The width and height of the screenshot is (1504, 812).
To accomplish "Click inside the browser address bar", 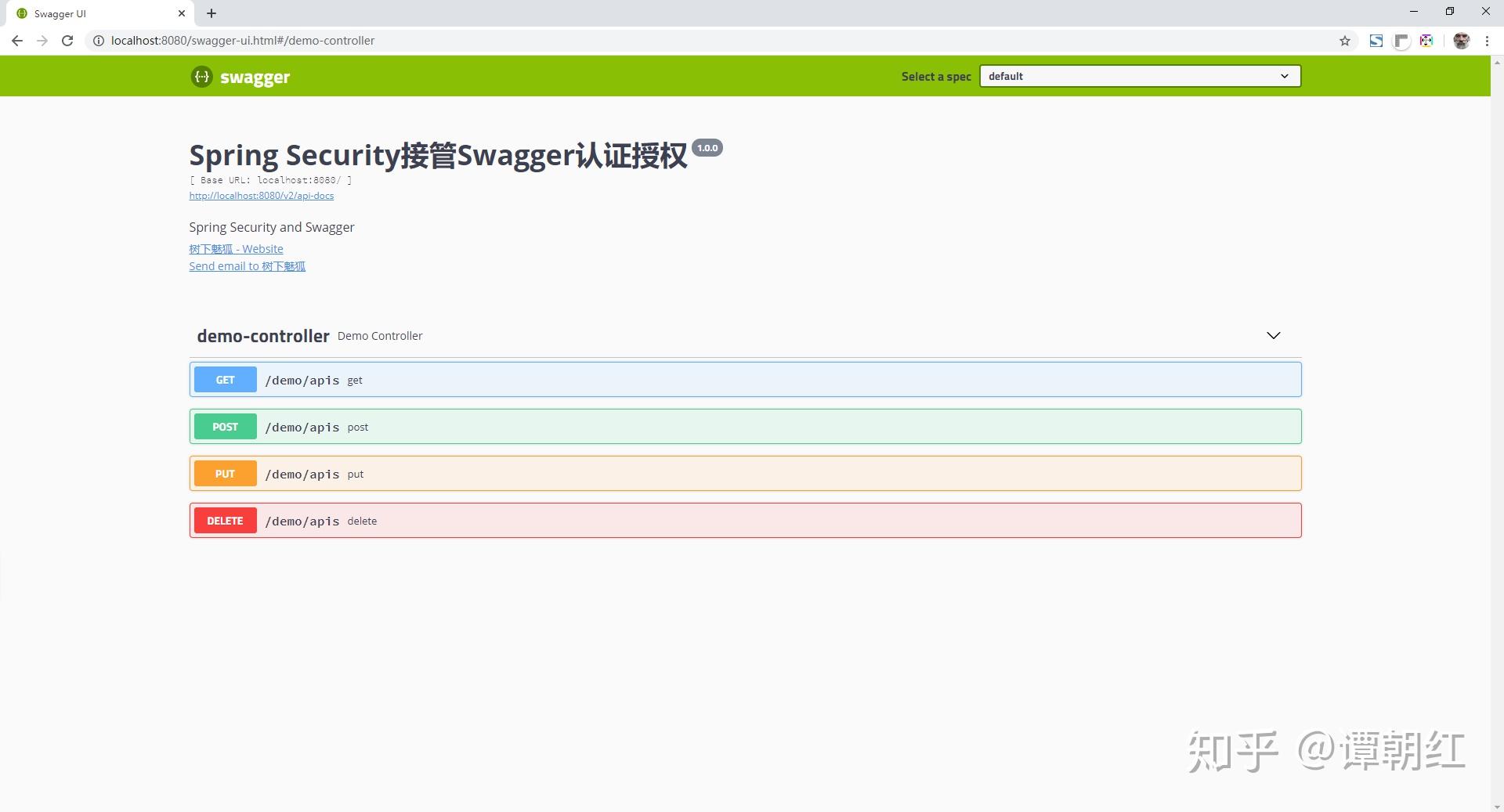I will tap(470, 41).
